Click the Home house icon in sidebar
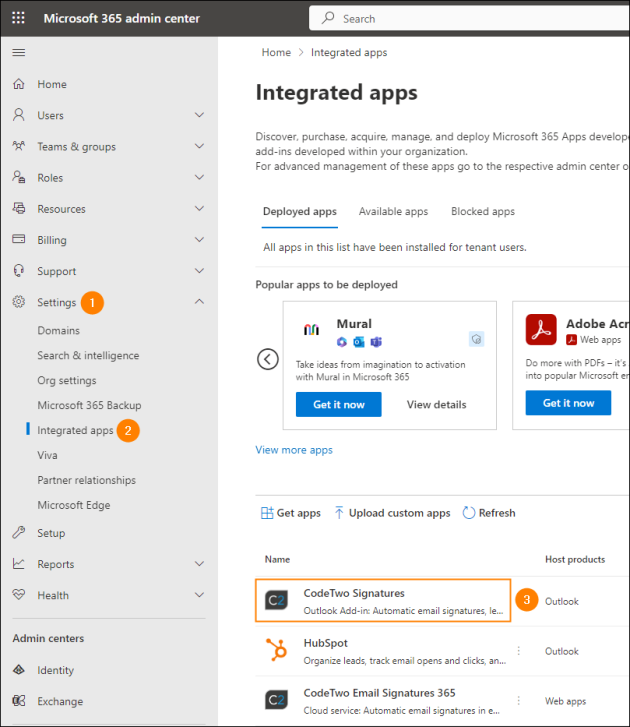Viewport: 630px width, 727px height. tap(19, 84)
